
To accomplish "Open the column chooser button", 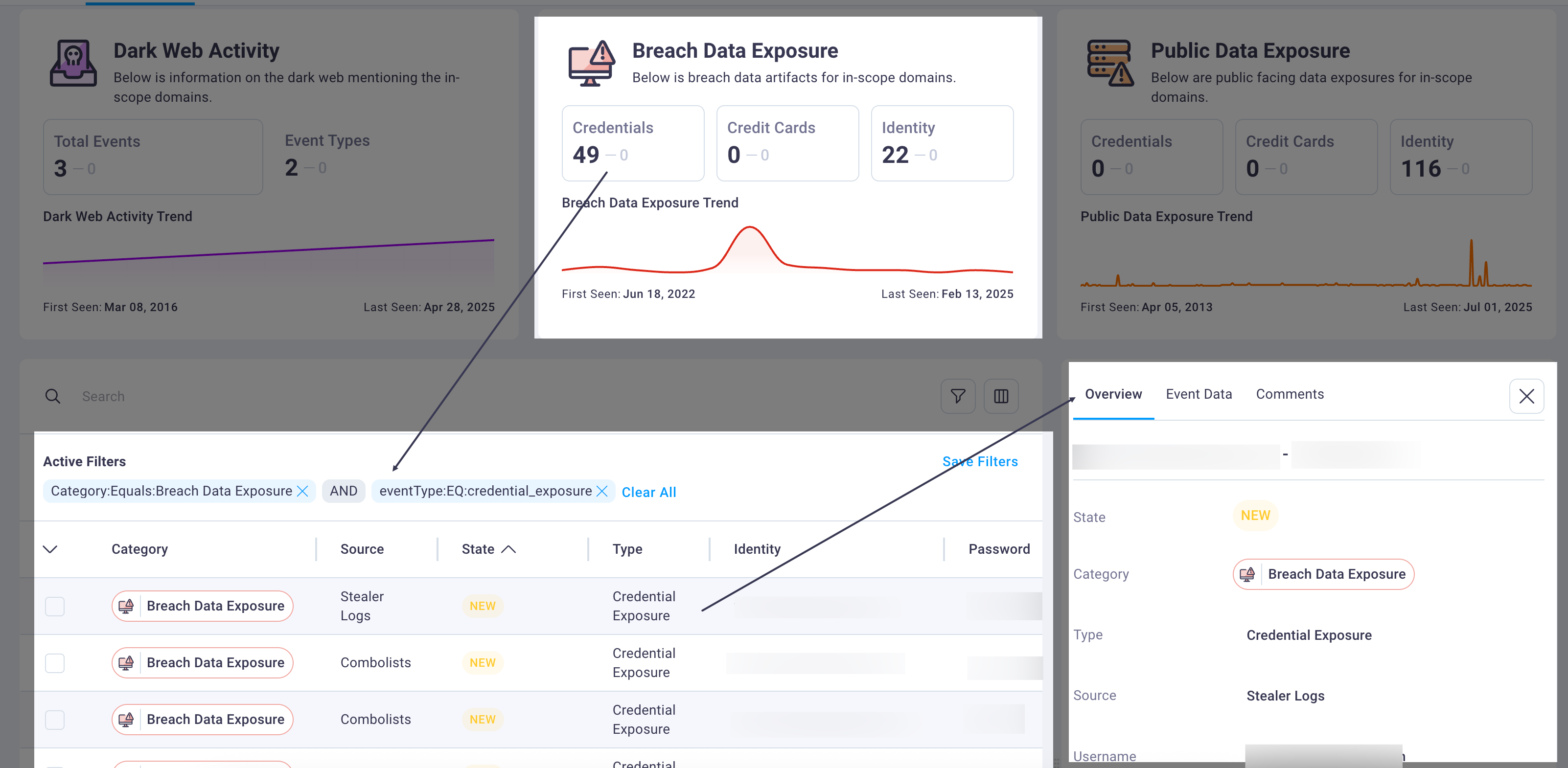I will pos(1001,396).
